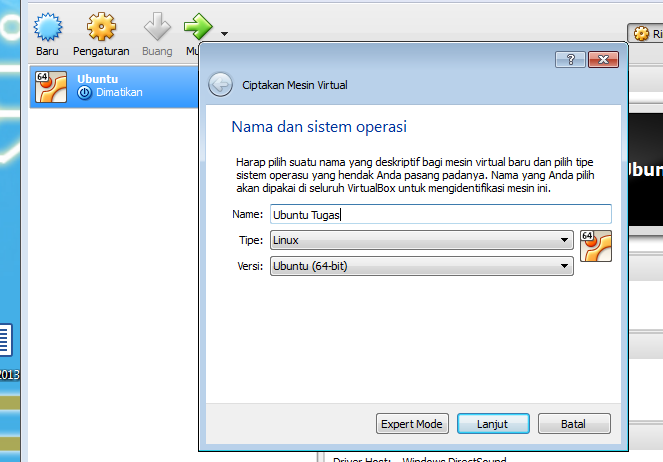
Task: Click the Baru new machine icon
Action: tap(47, 27)
